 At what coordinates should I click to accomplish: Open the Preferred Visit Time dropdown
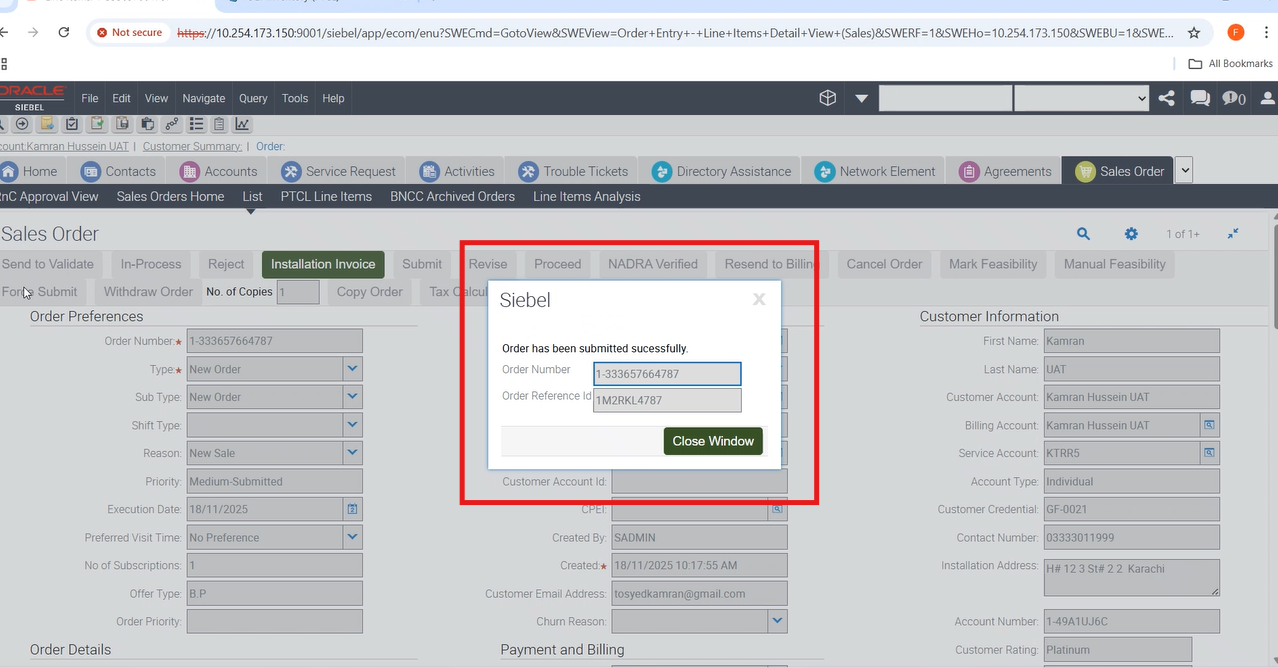352,537
